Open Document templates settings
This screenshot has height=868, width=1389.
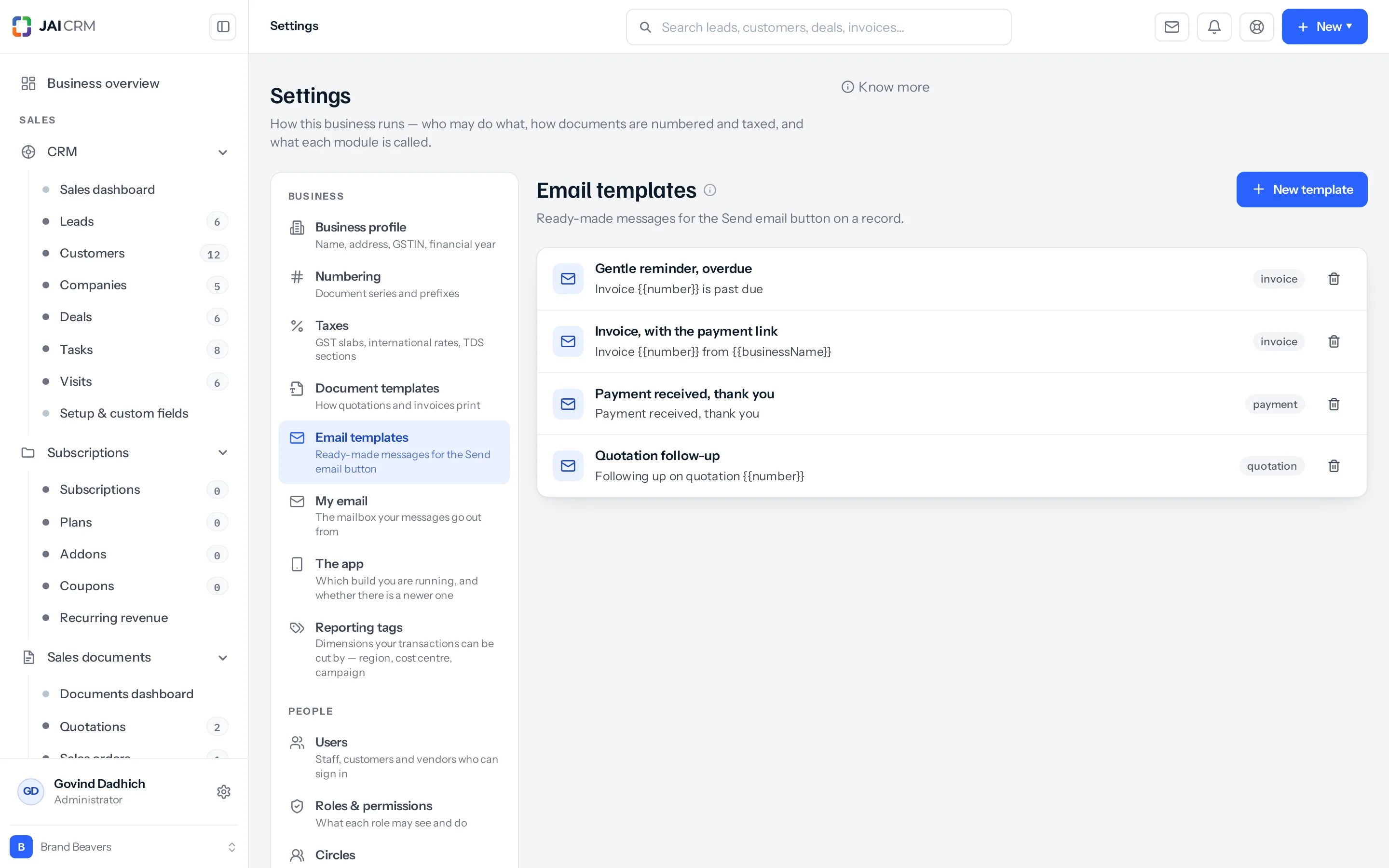pos(395,396)
